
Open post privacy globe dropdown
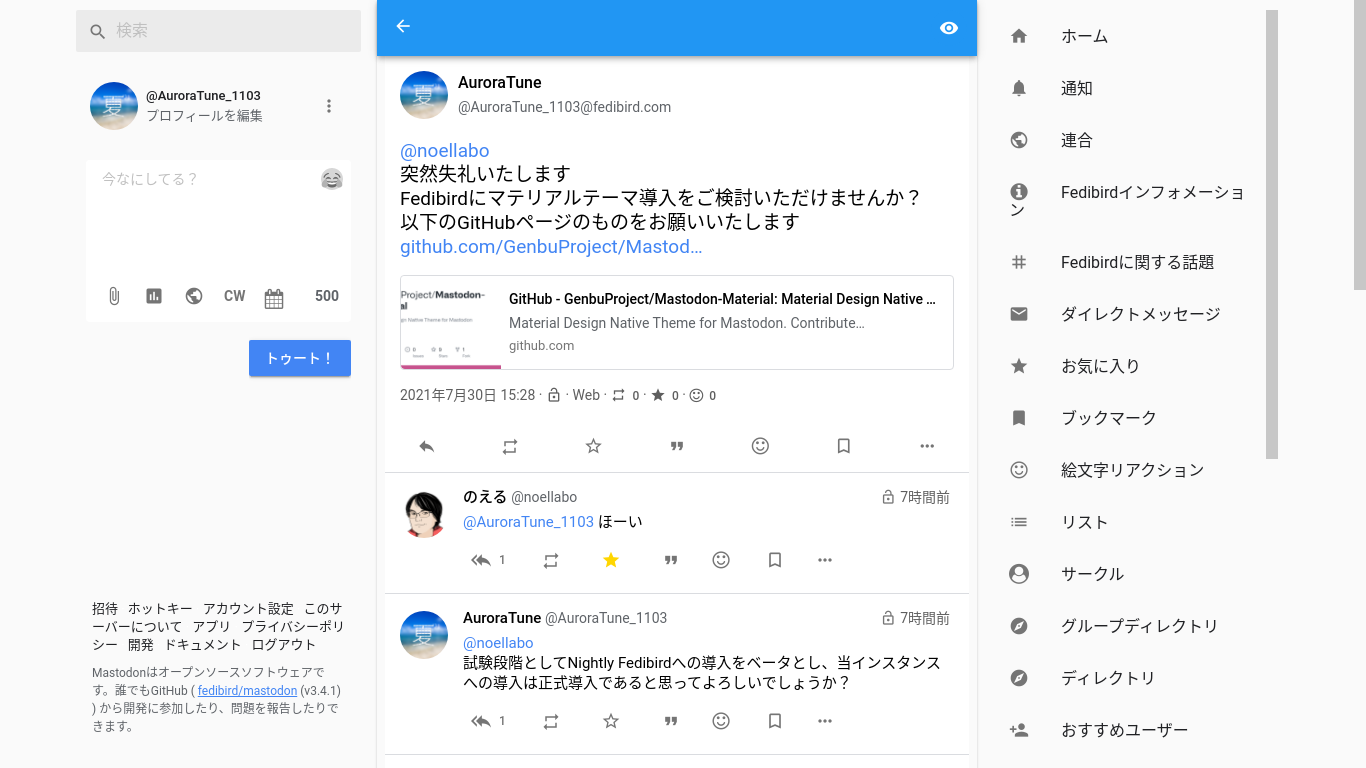(194, 296)
